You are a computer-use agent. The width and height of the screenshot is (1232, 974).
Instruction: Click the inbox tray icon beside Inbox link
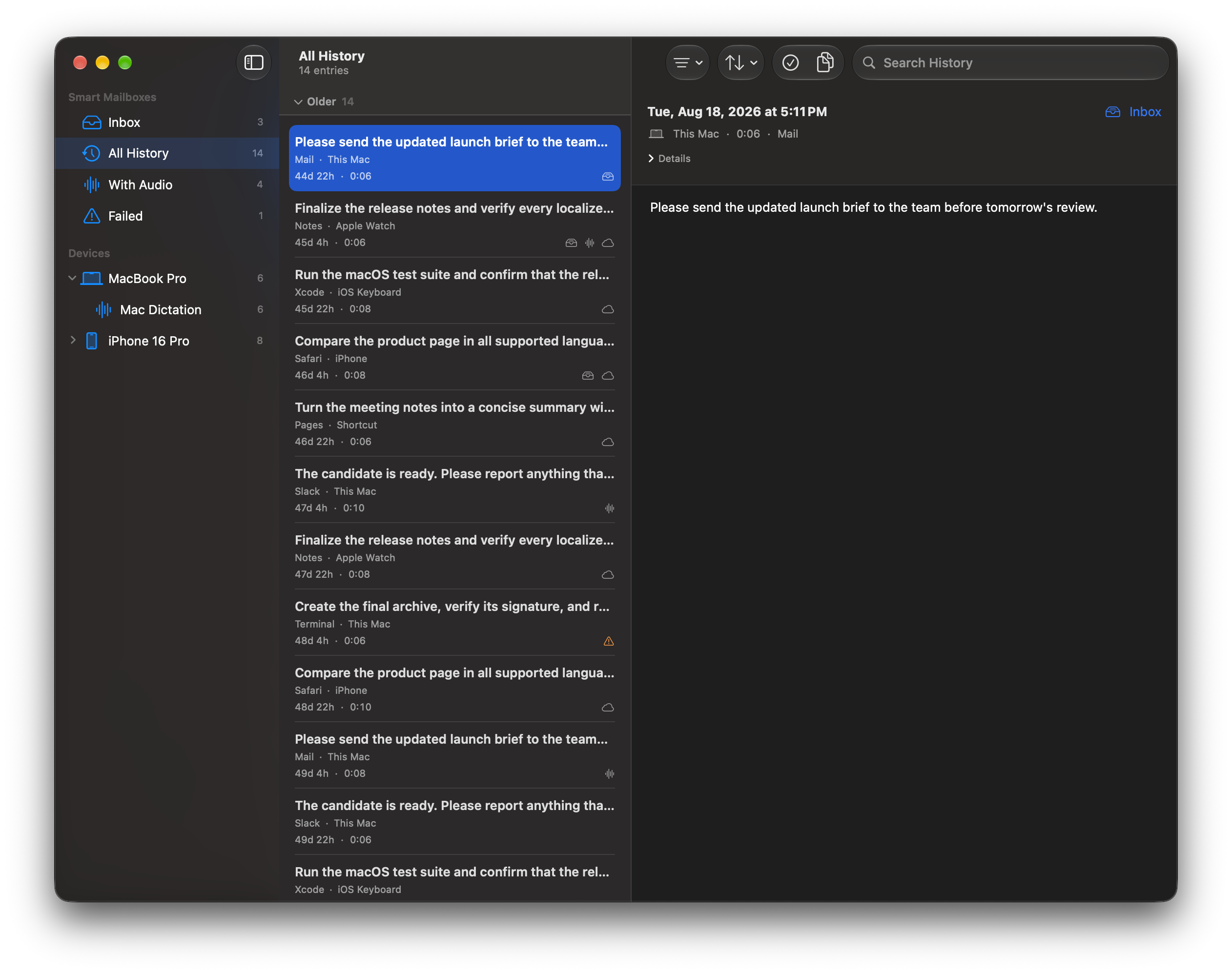click(x=1112, y=112)
